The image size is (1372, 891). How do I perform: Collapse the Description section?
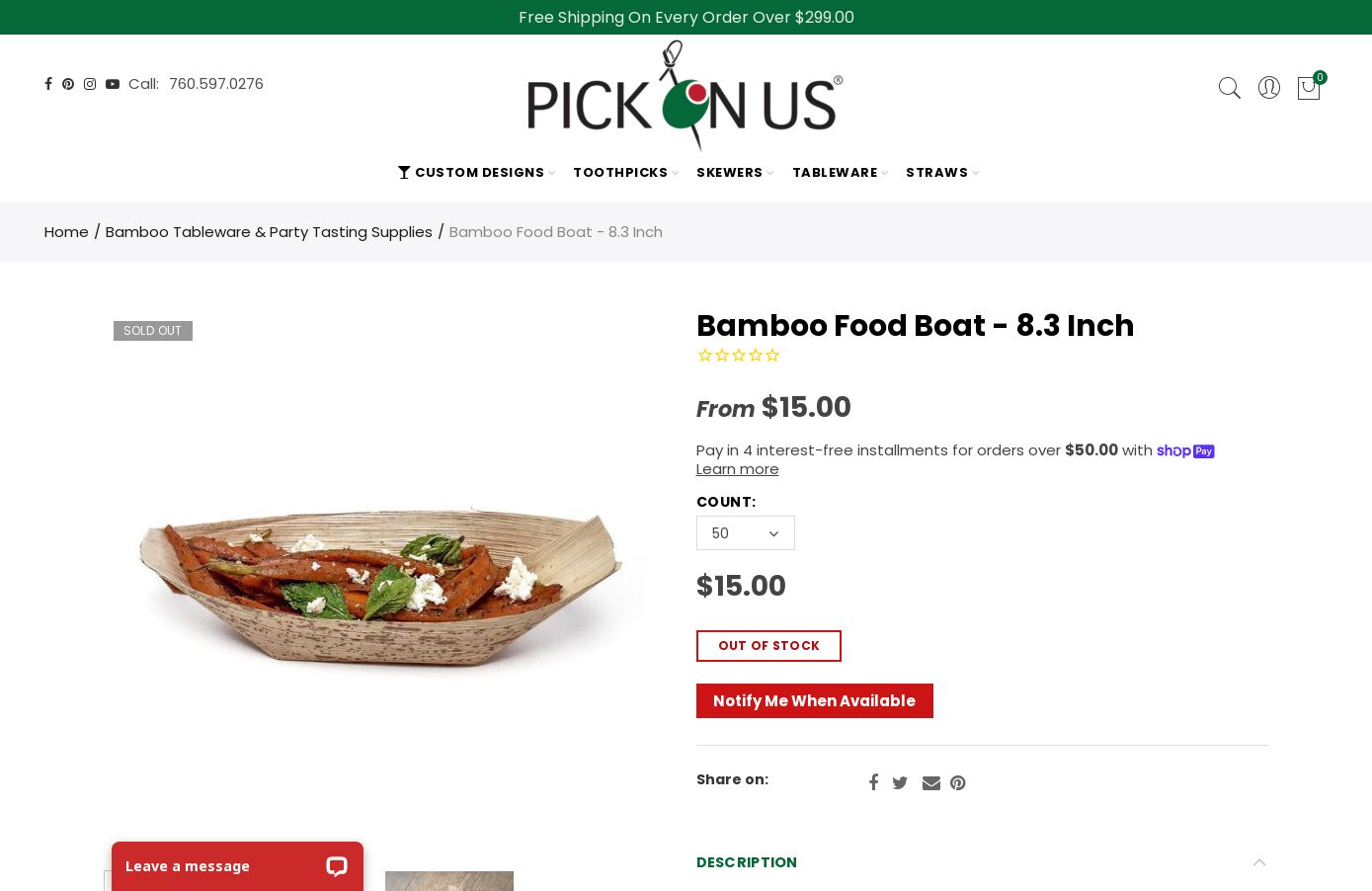pos(1259,862)
